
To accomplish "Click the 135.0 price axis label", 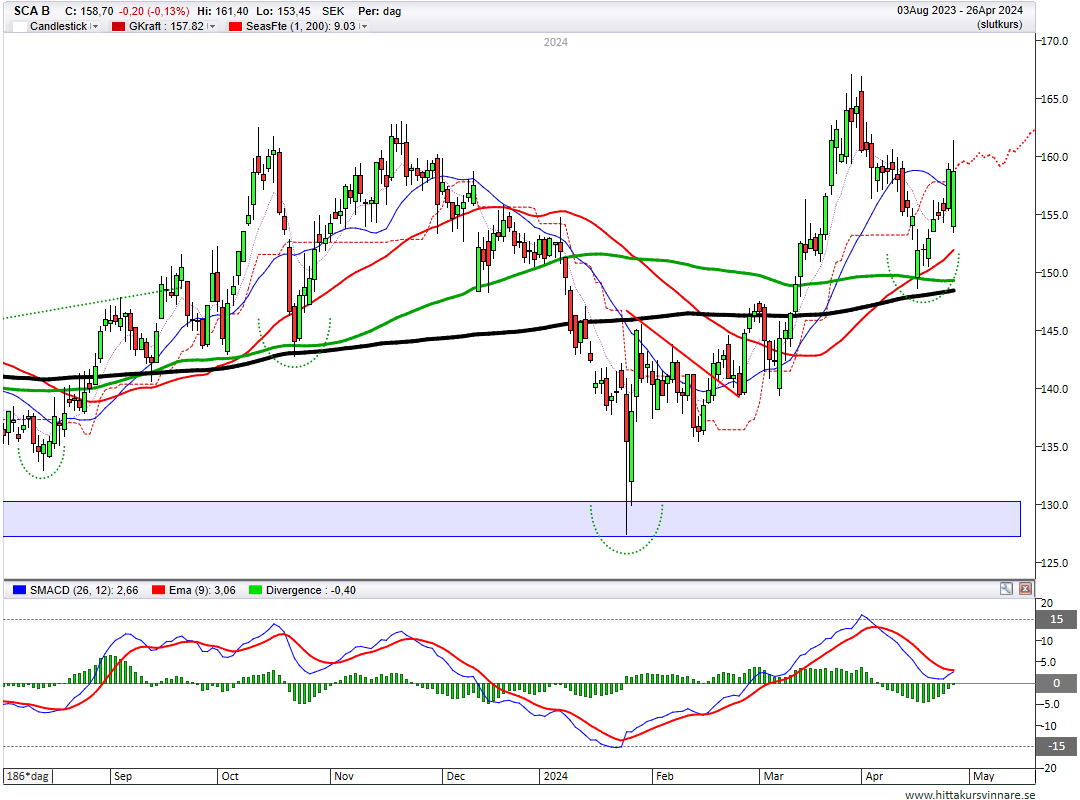I will point(1054,447).
